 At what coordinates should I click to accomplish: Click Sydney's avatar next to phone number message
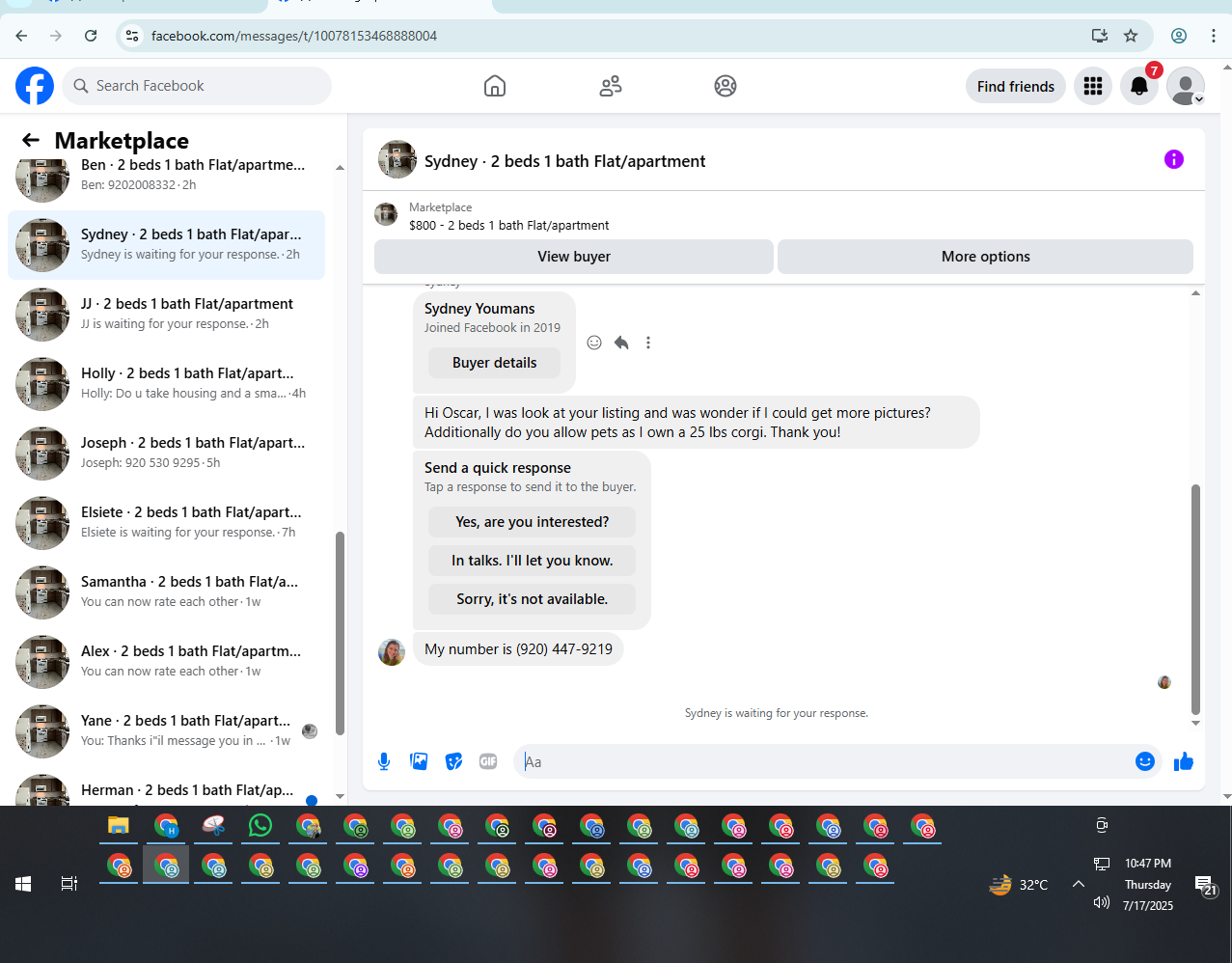pos(392,652)
